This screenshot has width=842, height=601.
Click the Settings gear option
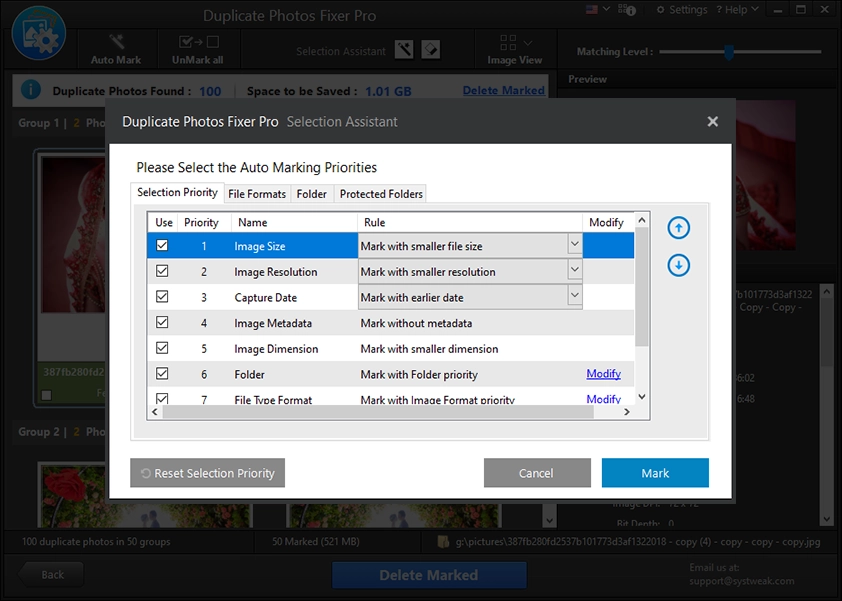682,10
